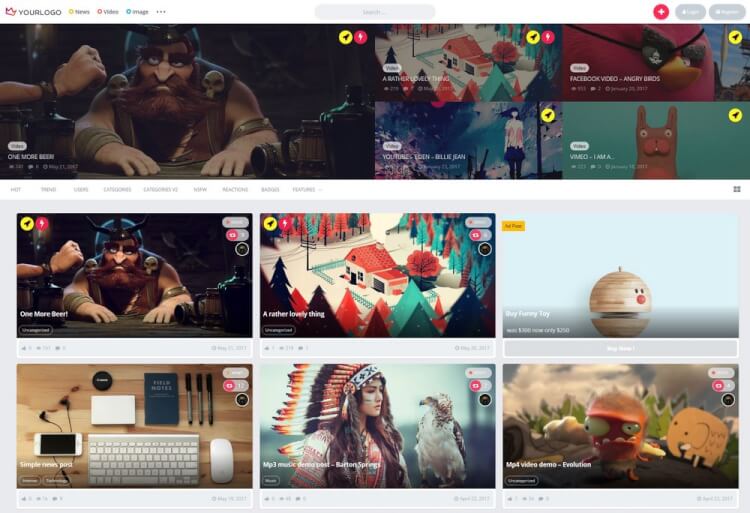This screenshot has height=513, width=750.
Task: Switch to the Trend tab
Action: click(48, 190)
